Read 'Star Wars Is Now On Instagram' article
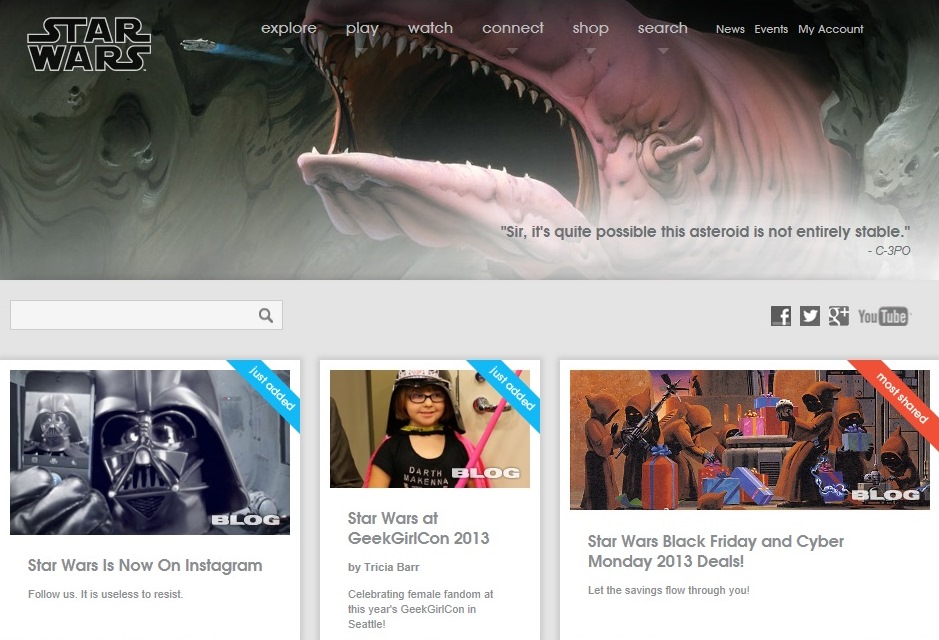The image size is (939, 640). 145,565
